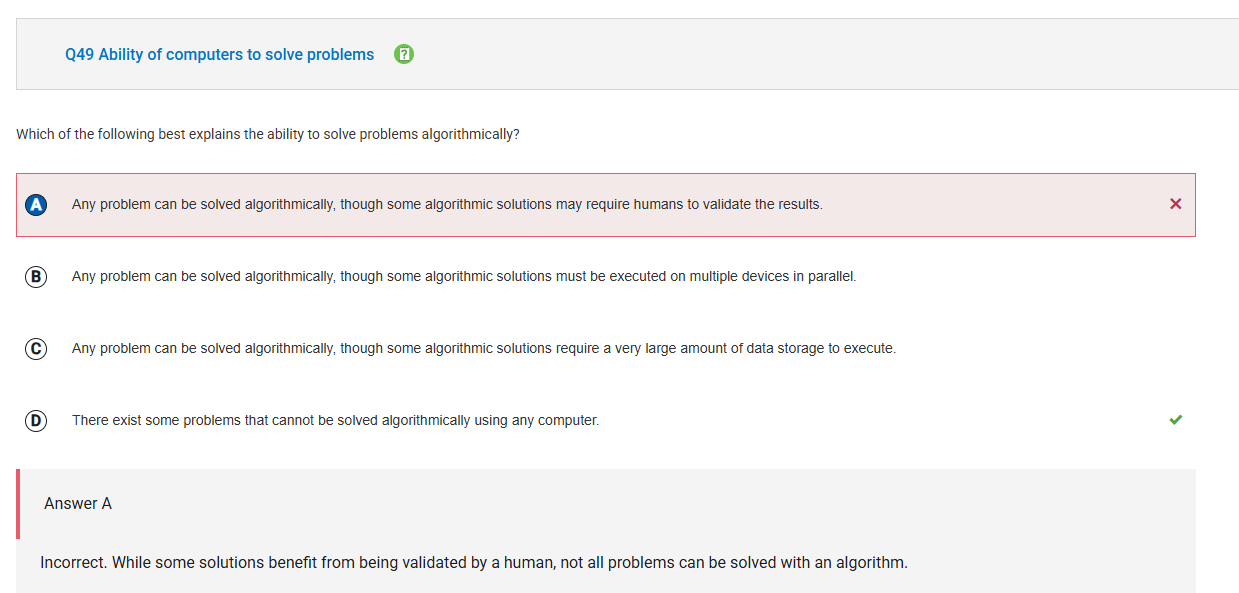Choose answer bubble C
Screen dimensions: 1239x593
tap(36, 348)
